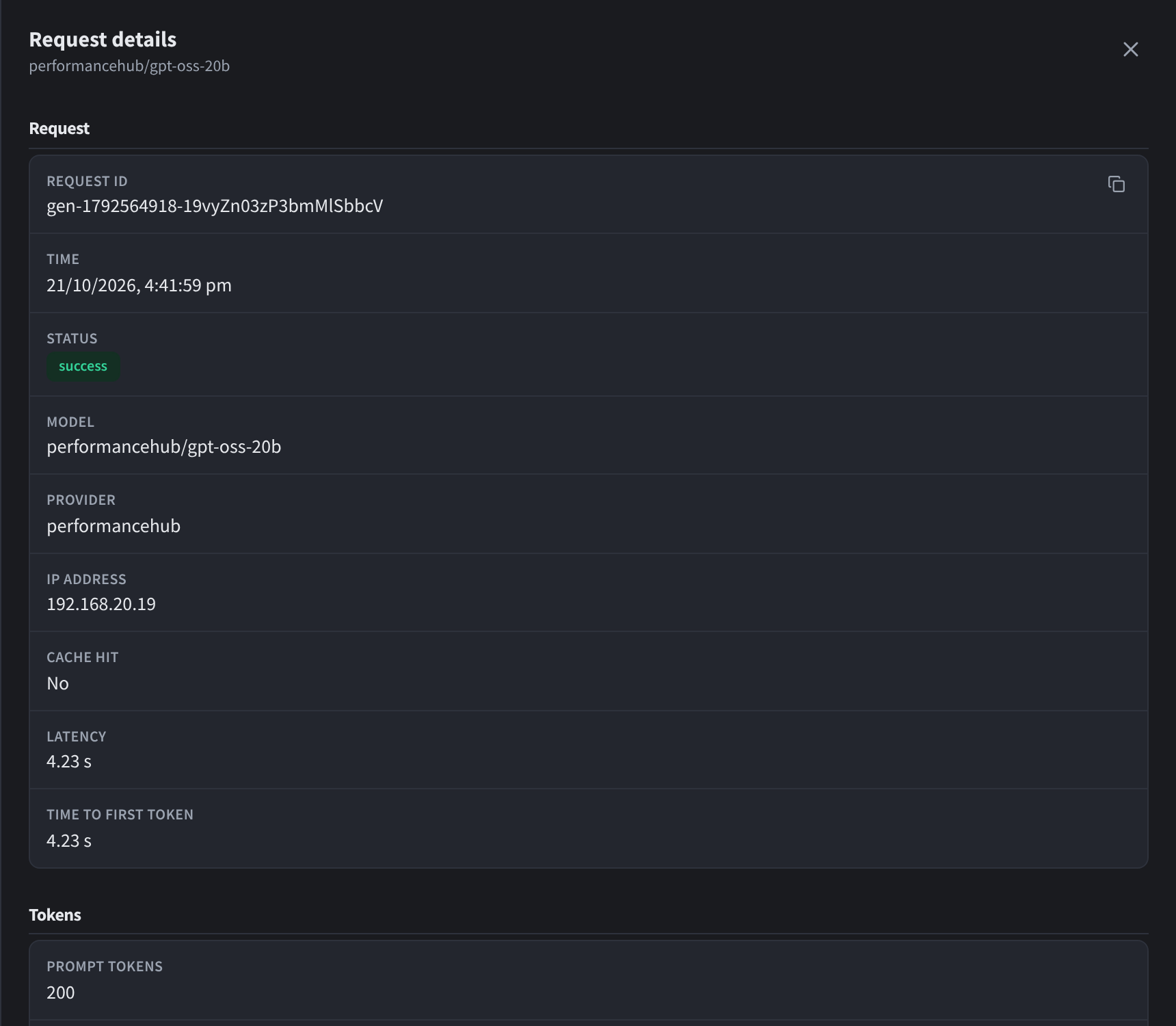Click the 4.23 s value under TIME TO FIRST TOKEN

click(x=69, y=841)
